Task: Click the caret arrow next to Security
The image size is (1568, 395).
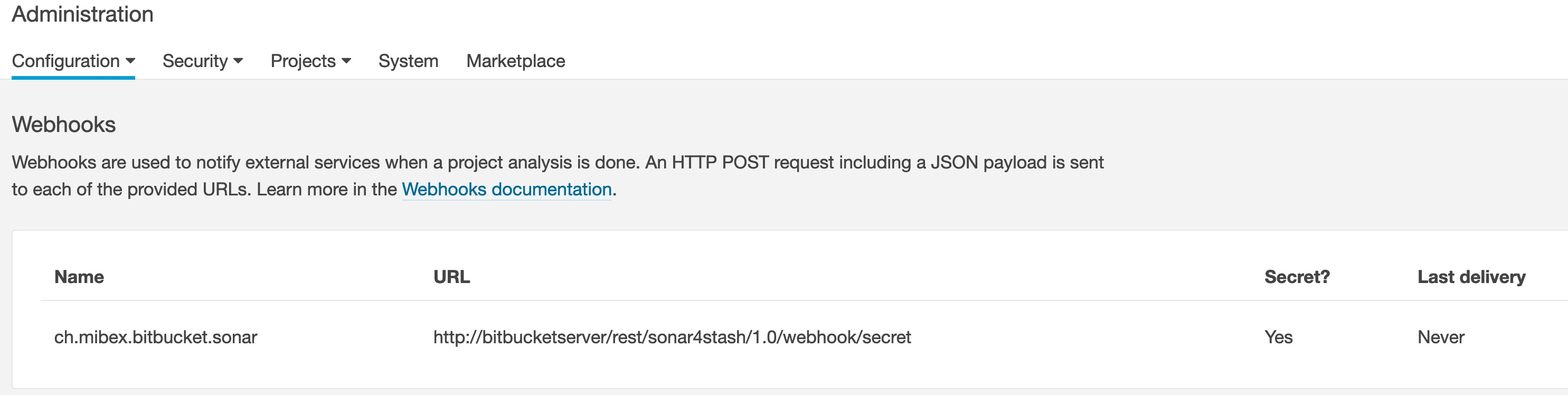Action: pos(238,61)
